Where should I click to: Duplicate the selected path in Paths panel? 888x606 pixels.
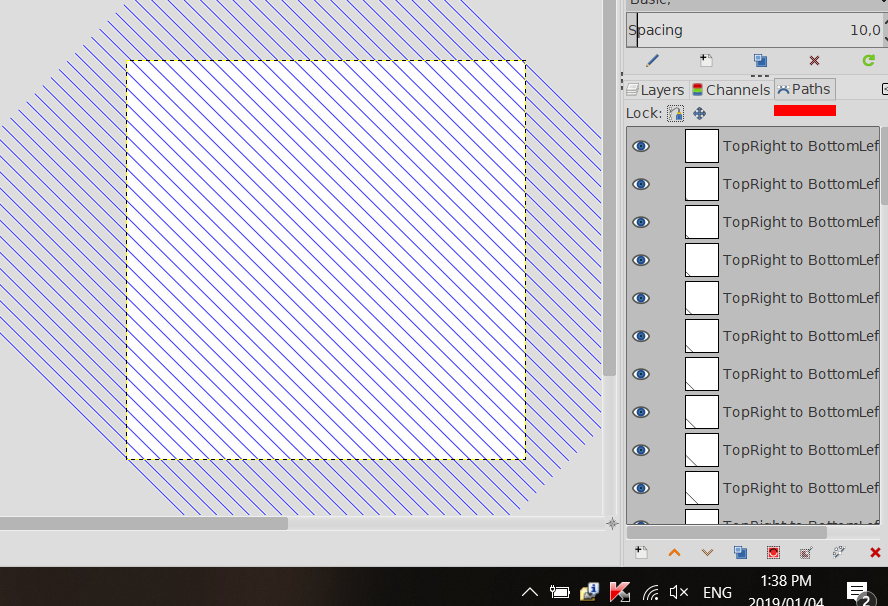(740, 552)
